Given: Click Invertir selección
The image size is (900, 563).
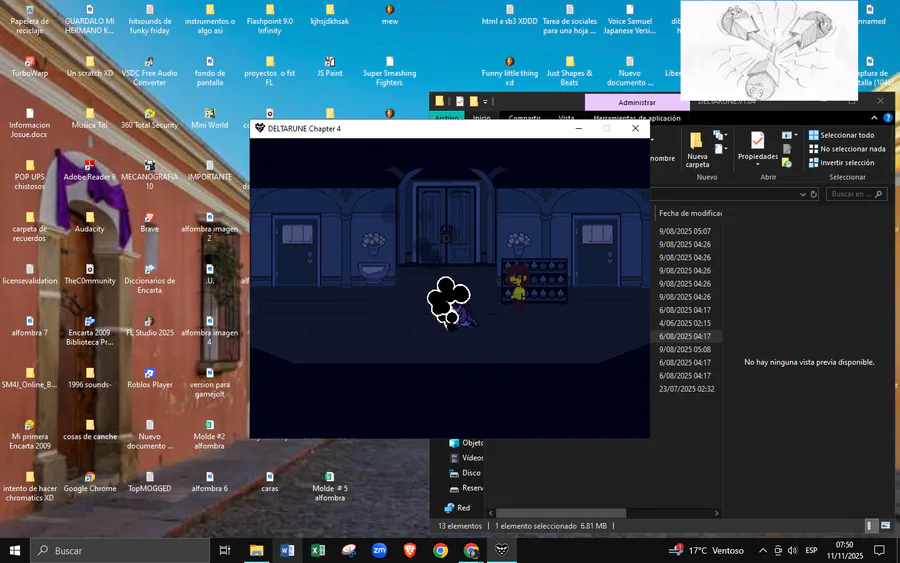Looking at the screenshot, I should tap(841, 162).
